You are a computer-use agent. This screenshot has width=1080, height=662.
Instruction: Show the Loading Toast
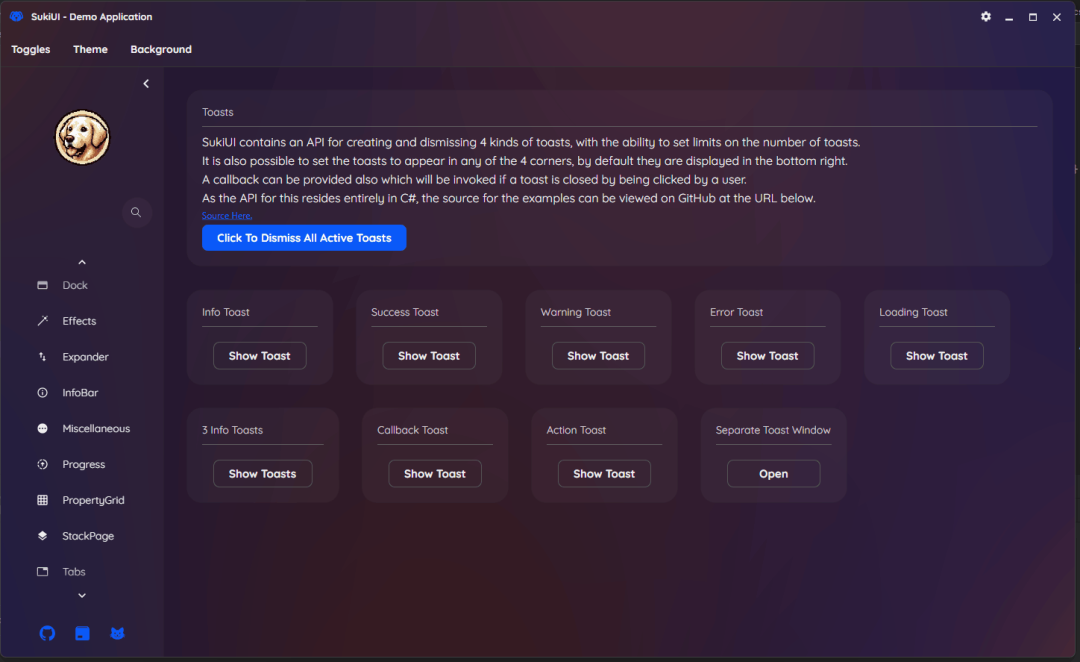[937, 355]
